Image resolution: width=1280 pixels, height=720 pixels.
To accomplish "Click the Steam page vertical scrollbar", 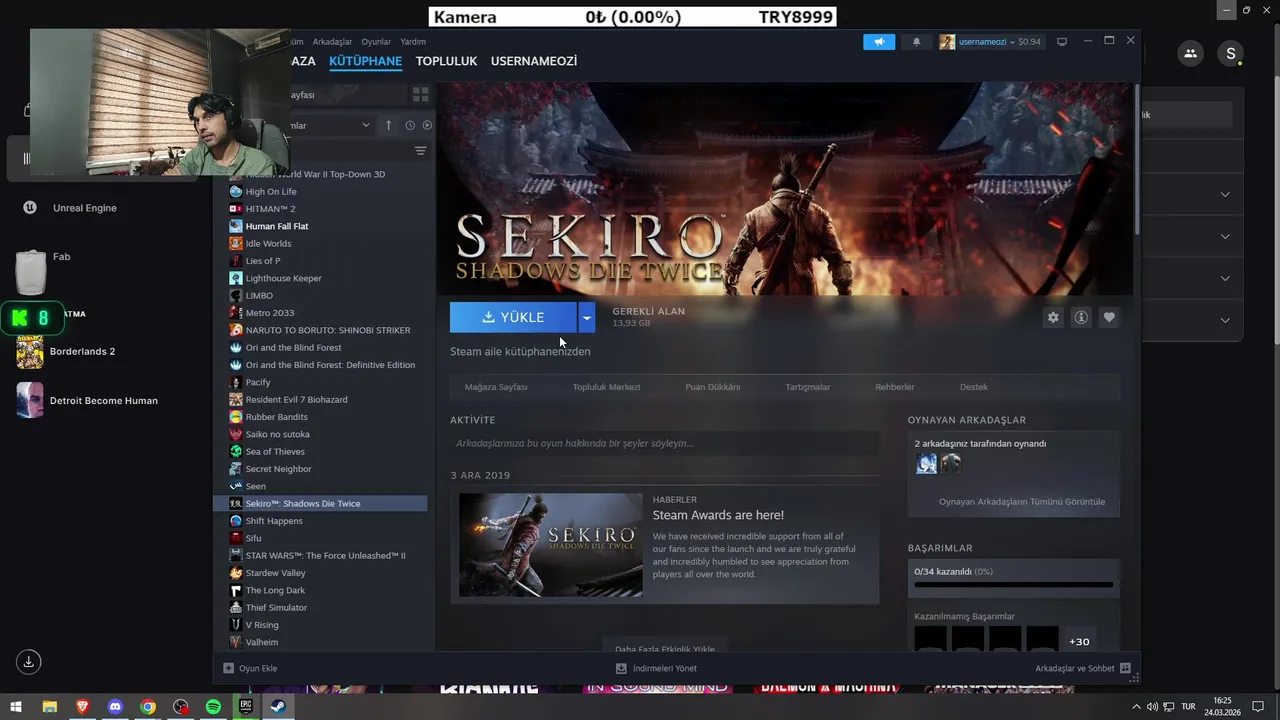I will pyautogui.click(x=1136, y=160).
